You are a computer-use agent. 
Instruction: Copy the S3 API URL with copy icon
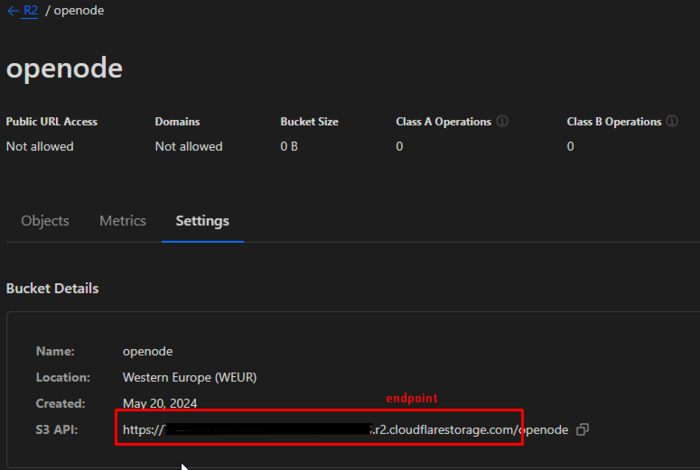[583, 429]
